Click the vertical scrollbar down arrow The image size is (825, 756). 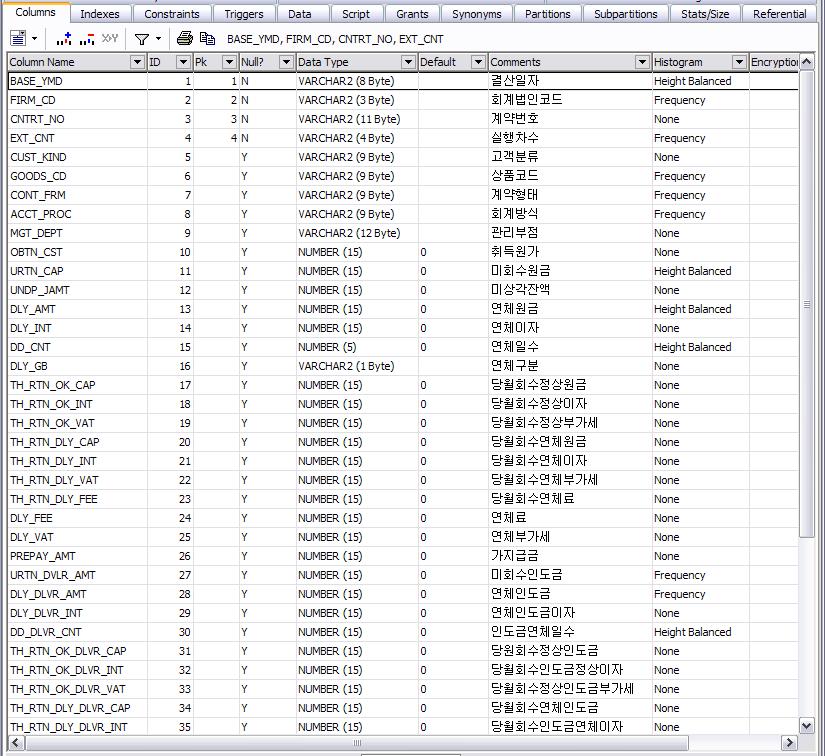click(807, 725)
